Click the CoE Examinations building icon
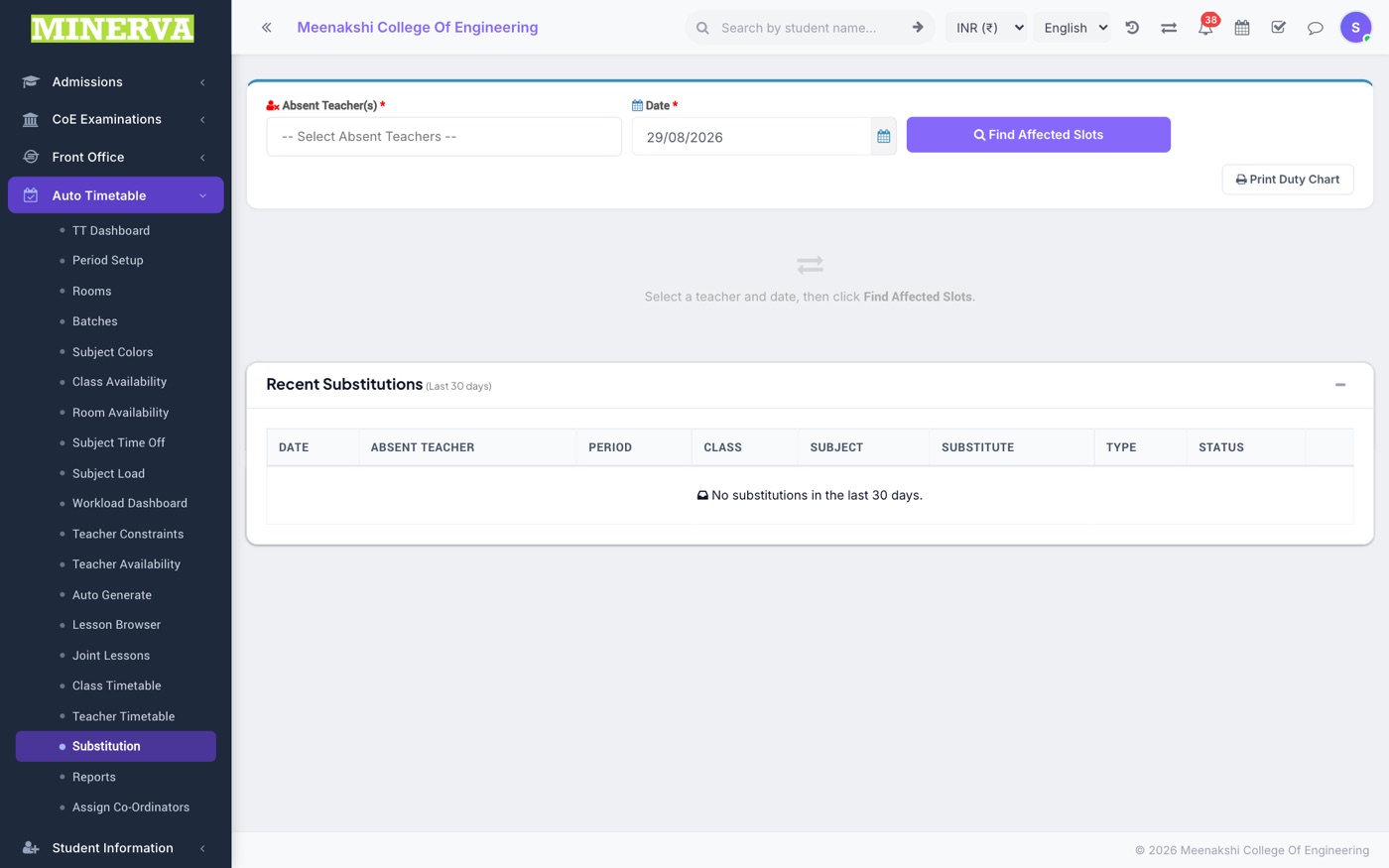Viewport: 1389px width, 868px height. [31, 120]
